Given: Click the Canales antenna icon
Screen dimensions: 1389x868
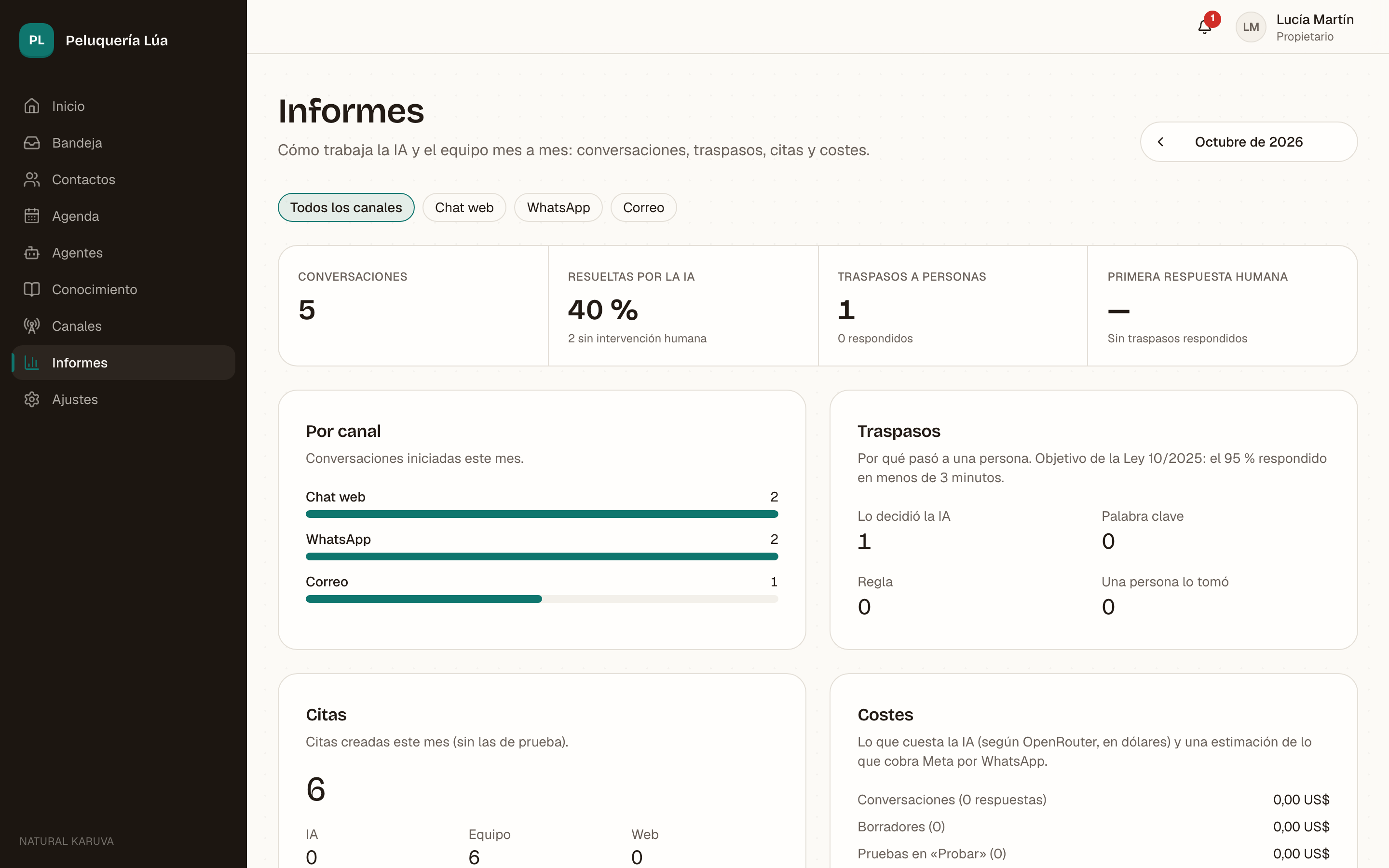Looking at the screenshot, I should (31, 326).
